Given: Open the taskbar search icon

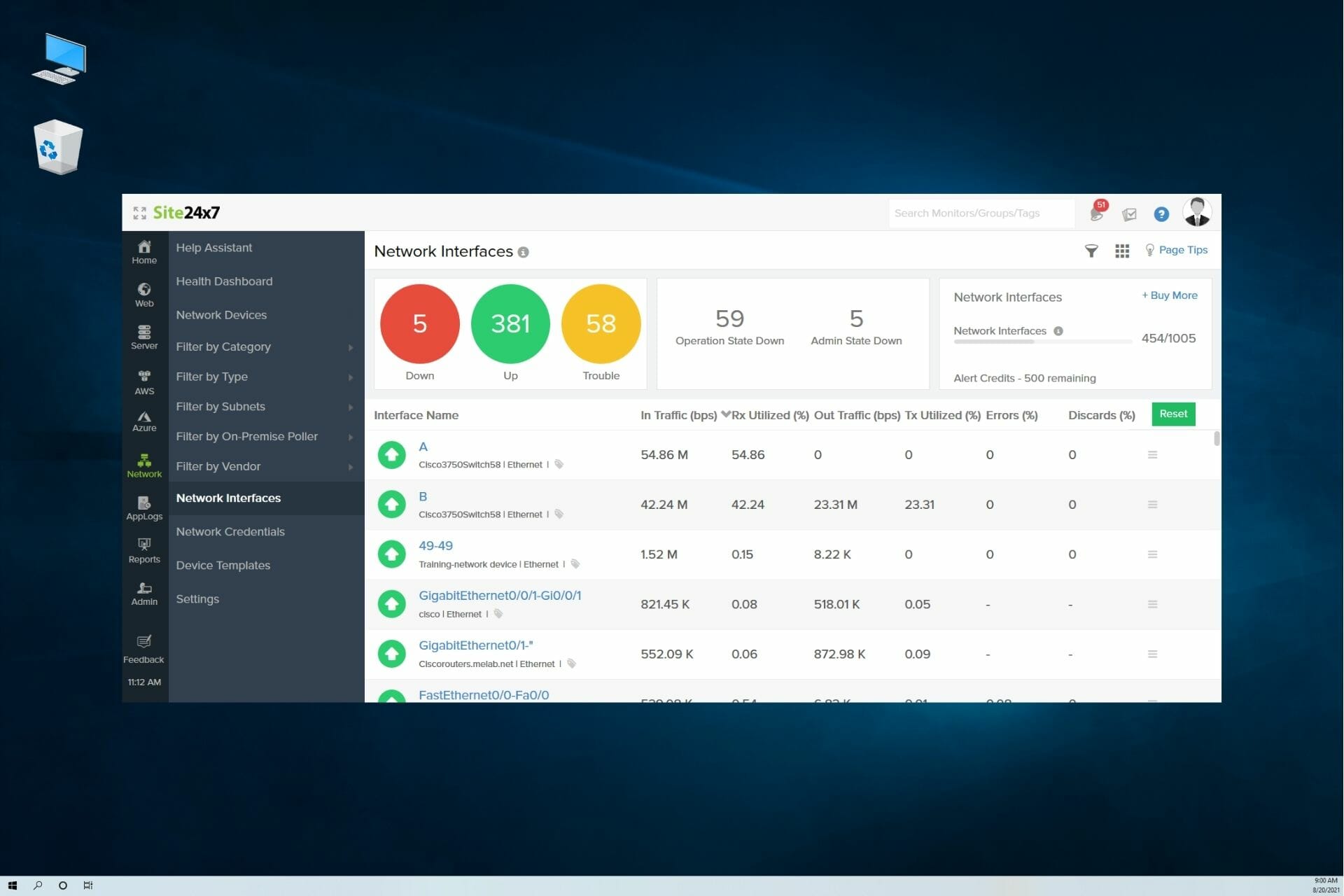Looking at the screenshot, I should (x=38, y=885).
